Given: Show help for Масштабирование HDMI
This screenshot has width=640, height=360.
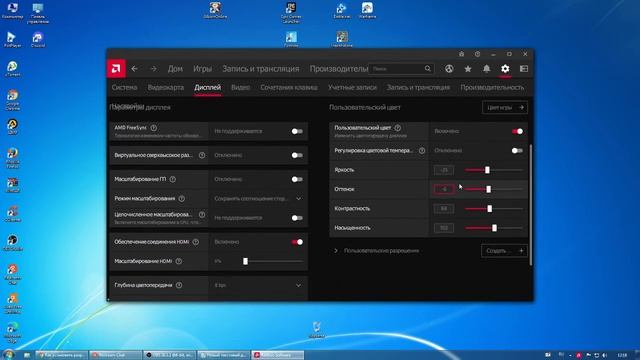Looking at the screenshot, I should (x=179, y=261).
